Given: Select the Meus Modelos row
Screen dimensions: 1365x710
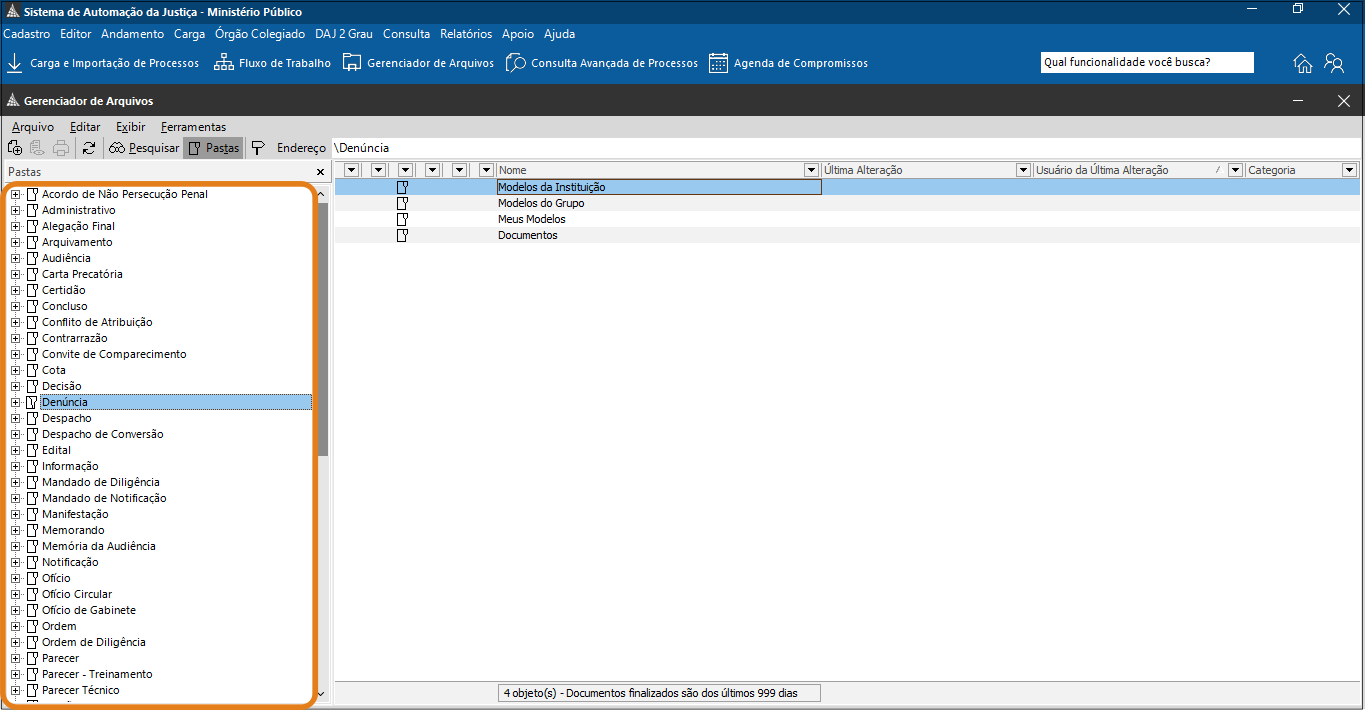Looking at the screenshot, I should pos(847,219).
